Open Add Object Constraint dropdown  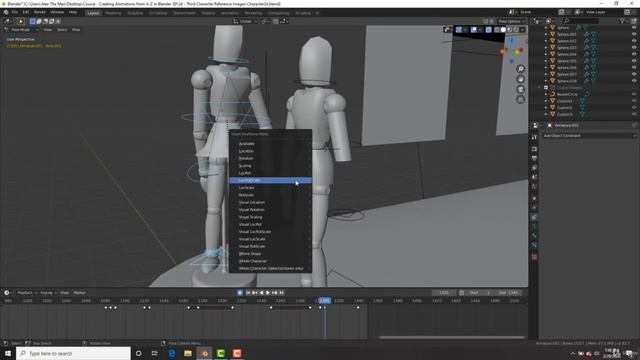coord(588,136)
